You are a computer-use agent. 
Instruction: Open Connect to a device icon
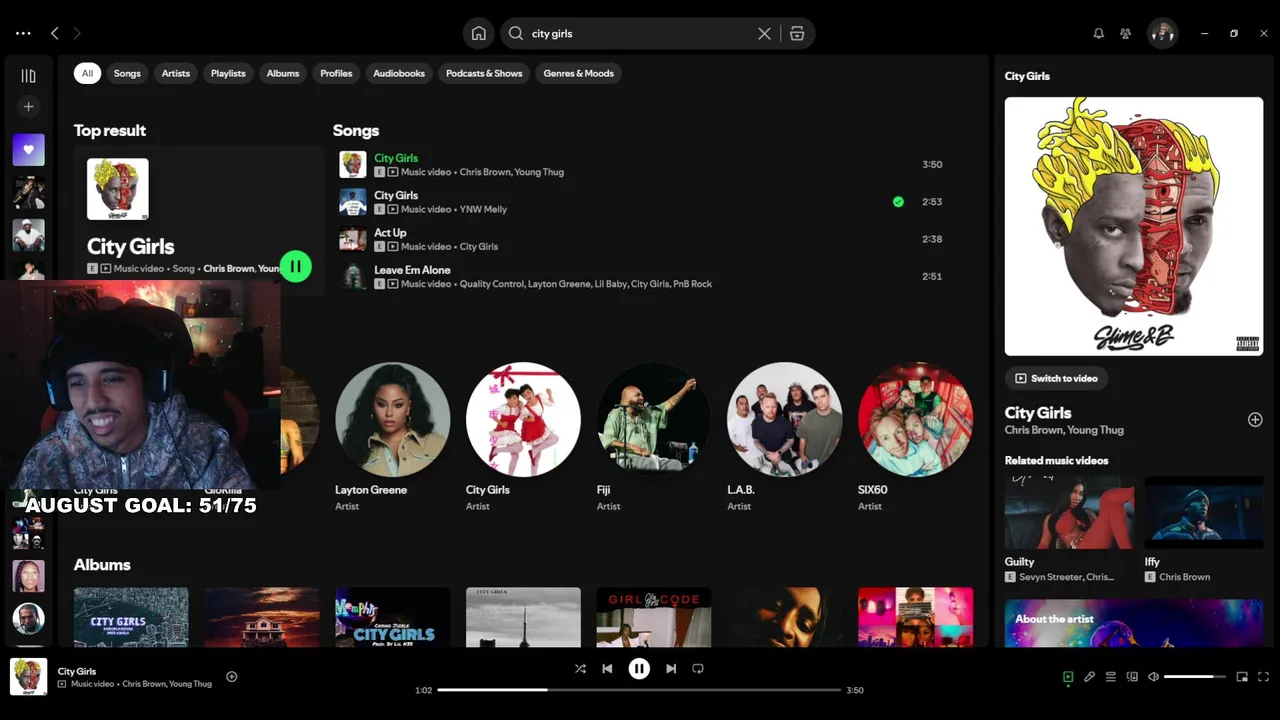[1132, 677]
